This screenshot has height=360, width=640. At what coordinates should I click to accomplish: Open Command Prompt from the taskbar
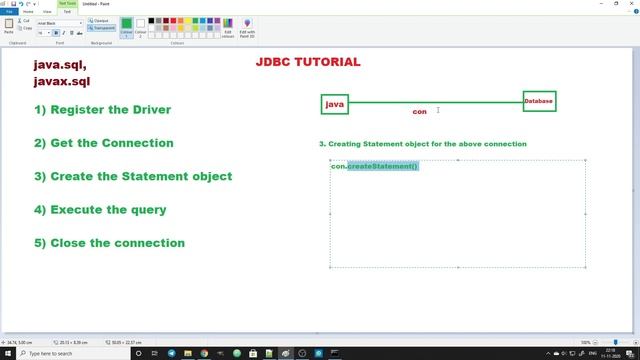pyautogui.click(x=334, y=353)
